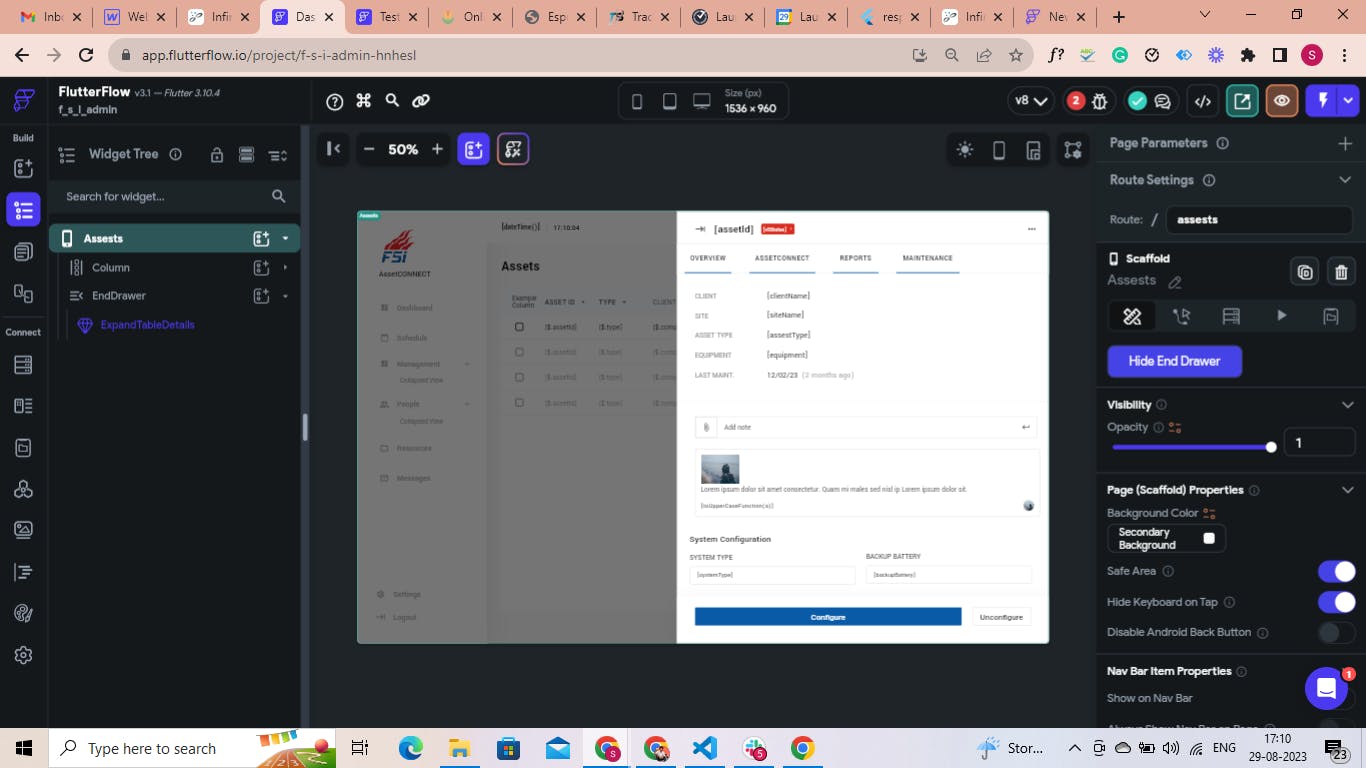The height and width of the screenshot is (768, 1366).
Task: Toggle the Safe Area switch
Action: [1336, 571]
